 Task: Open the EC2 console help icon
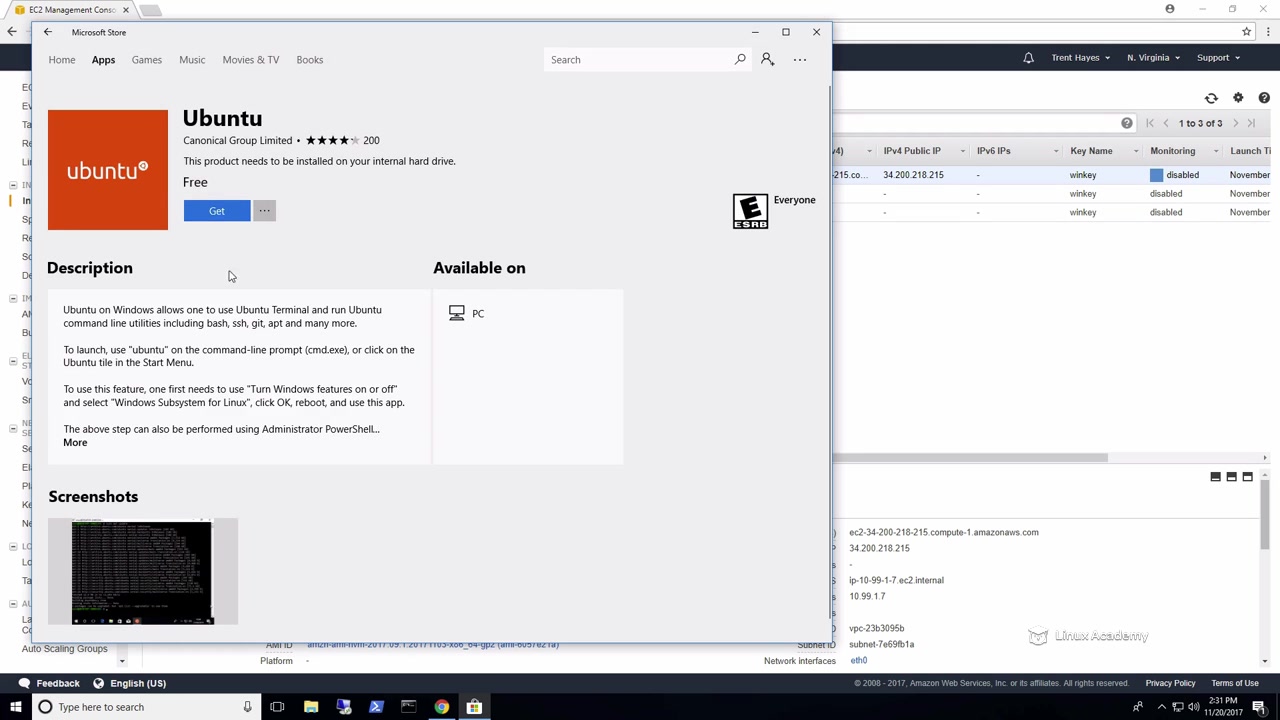pos(1264,98)
